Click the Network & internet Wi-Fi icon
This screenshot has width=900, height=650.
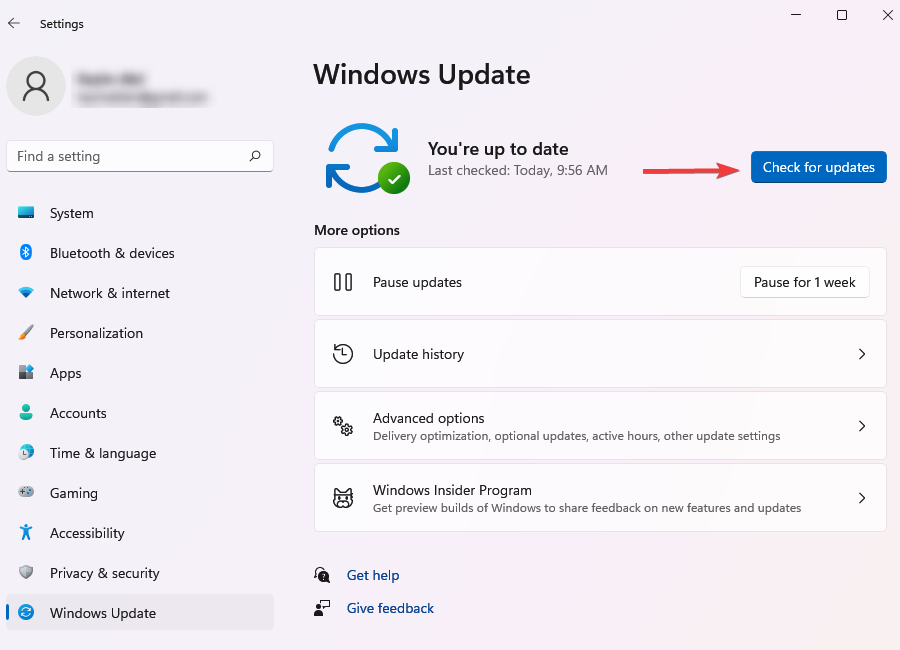coord(26,292)
